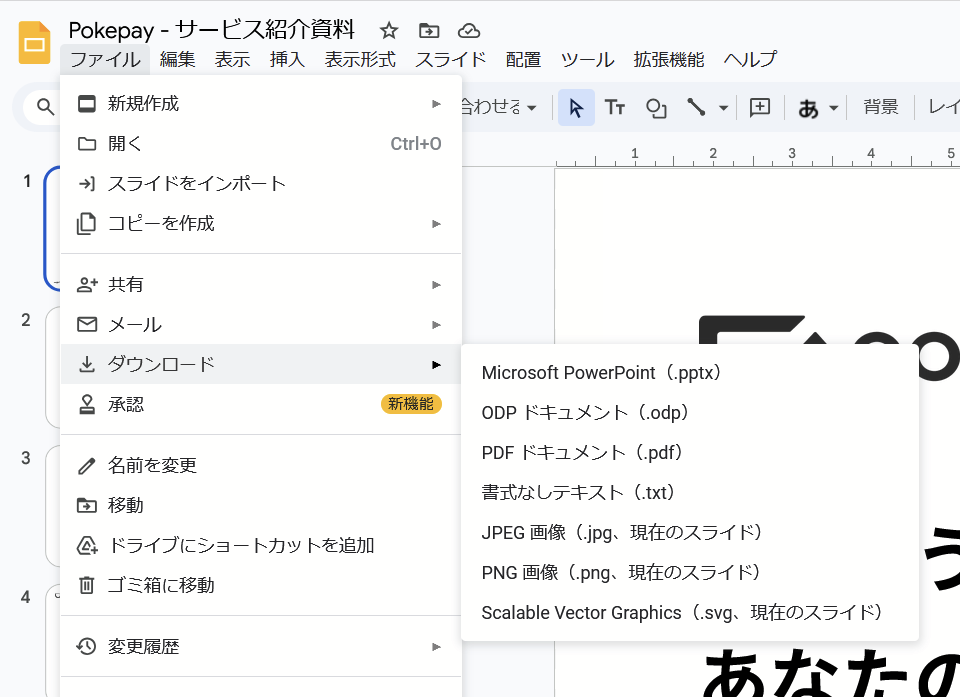Image resolution: width=960 pixels, height=697 pixels.
Task: Pick the shape insertion tool
Action: pyautogui.click(x=656, y=108)
